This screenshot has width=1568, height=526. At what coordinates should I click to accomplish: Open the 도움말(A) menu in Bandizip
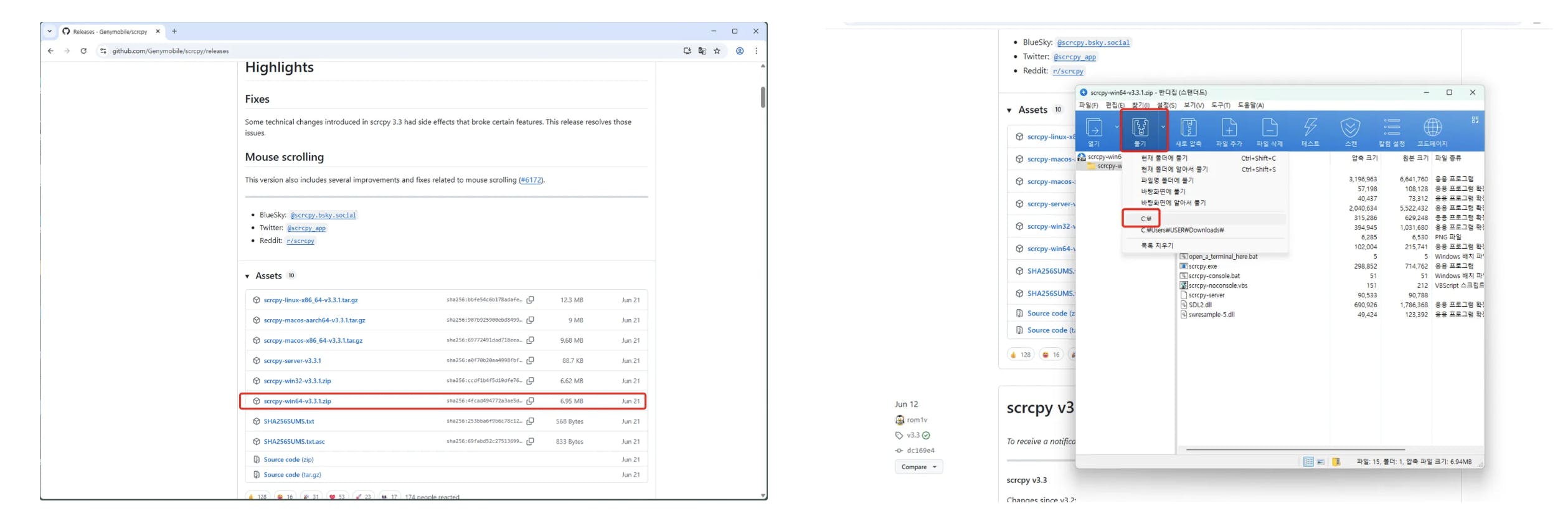point(1250,105)
